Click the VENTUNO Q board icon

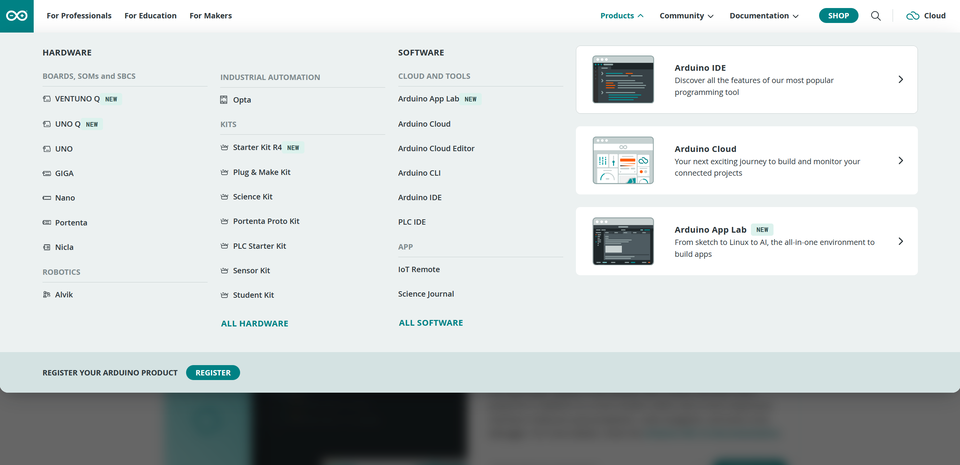[x=47, y=99]
